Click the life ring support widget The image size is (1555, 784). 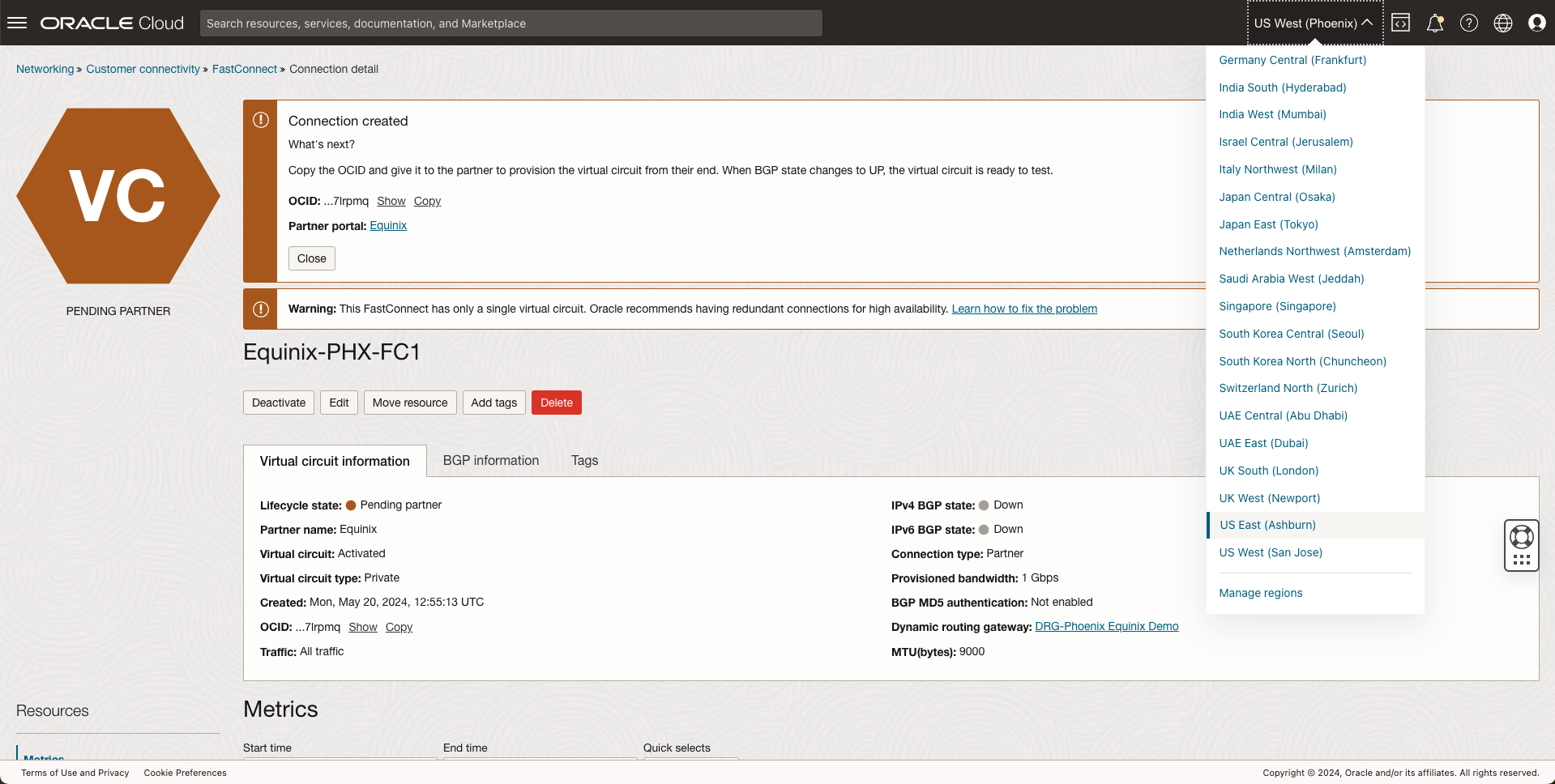click(1521, 536)
